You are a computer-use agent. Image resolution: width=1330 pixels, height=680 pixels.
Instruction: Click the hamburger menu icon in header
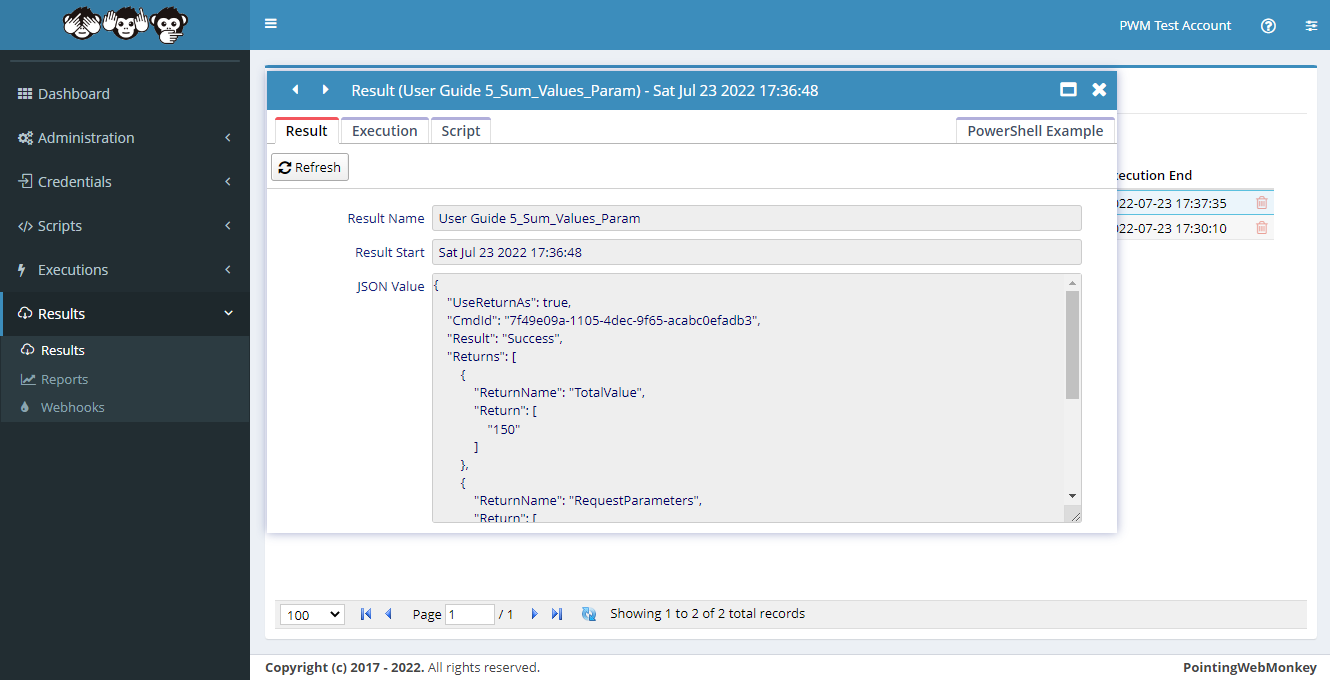[x=271, y=24]
